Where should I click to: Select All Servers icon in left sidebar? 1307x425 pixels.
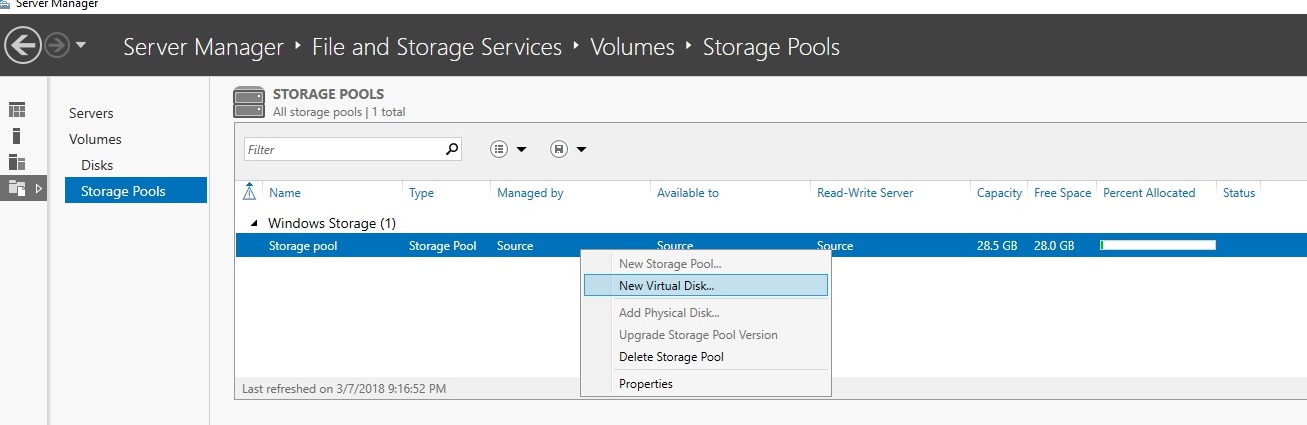pos(17,162)
